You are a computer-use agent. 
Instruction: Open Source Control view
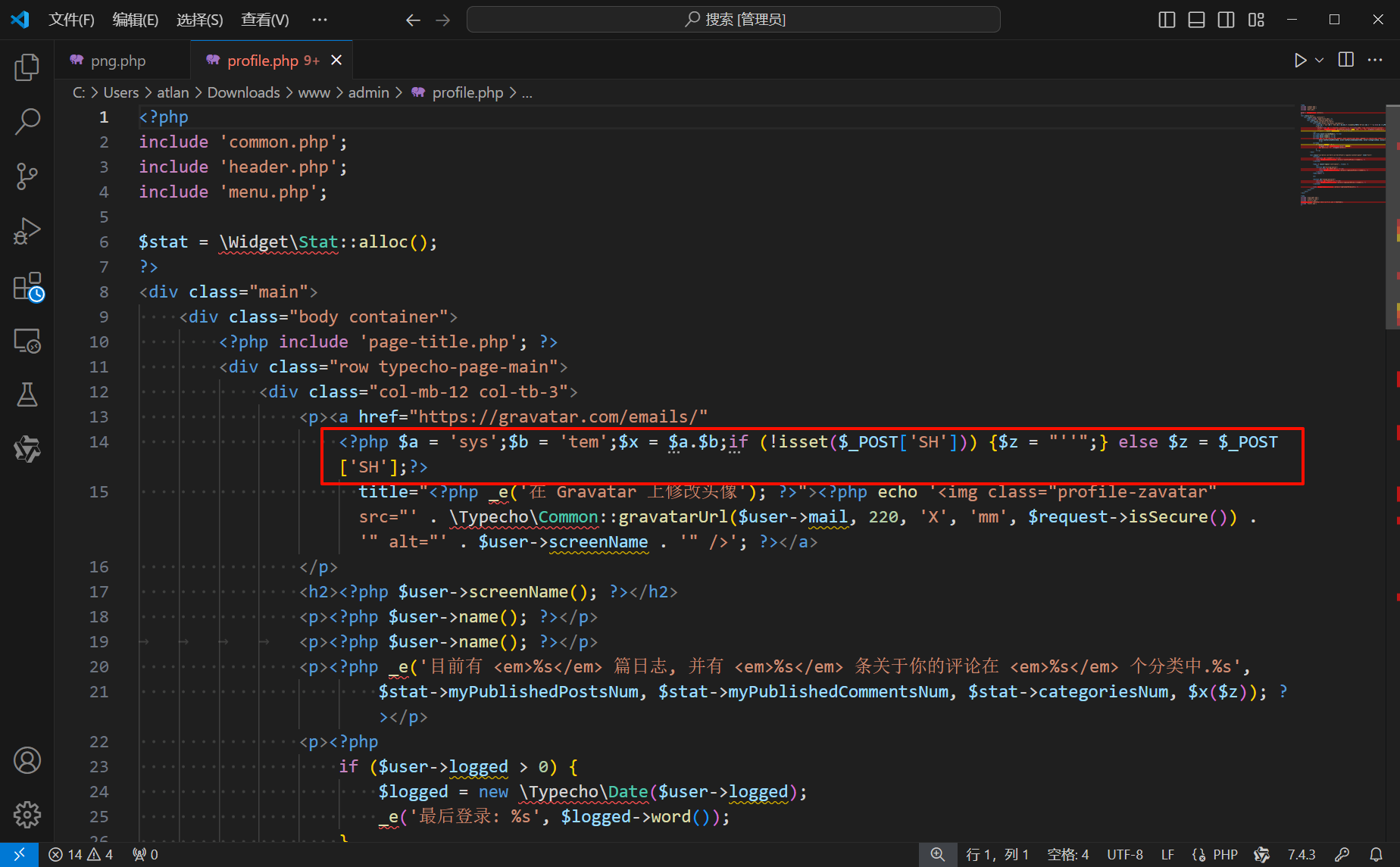27,176
